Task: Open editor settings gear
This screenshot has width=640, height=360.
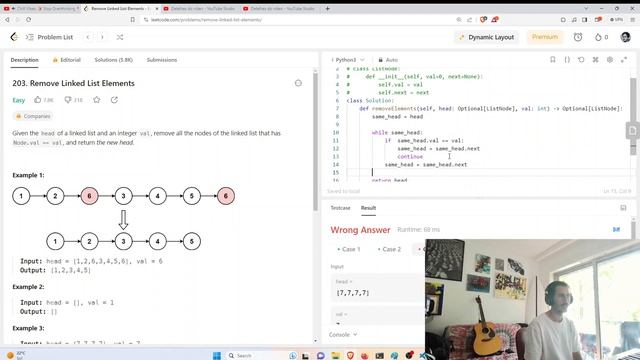Action: [x=610, y=60]
